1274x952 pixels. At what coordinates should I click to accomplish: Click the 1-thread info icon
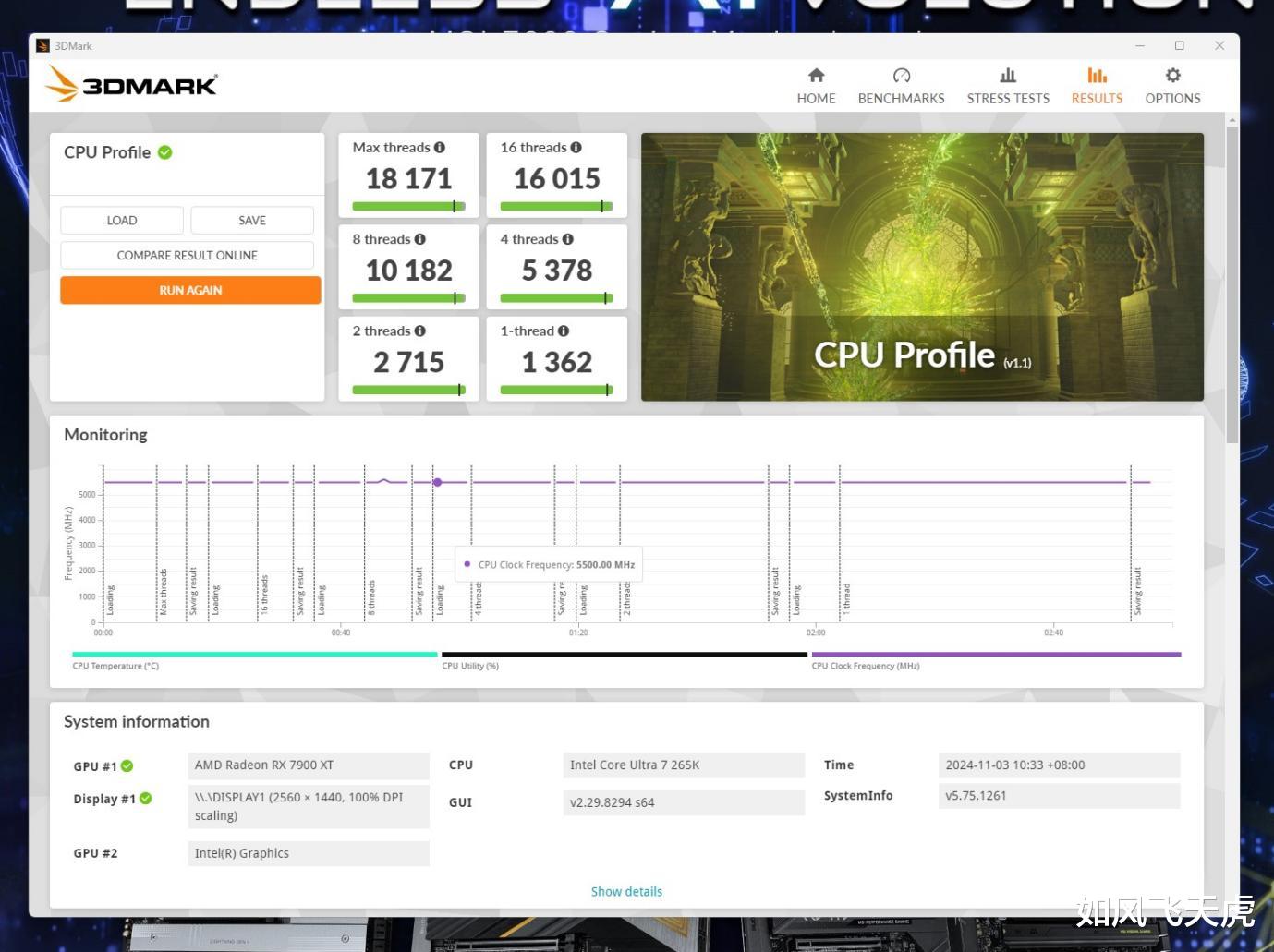[x=564, y=331]
